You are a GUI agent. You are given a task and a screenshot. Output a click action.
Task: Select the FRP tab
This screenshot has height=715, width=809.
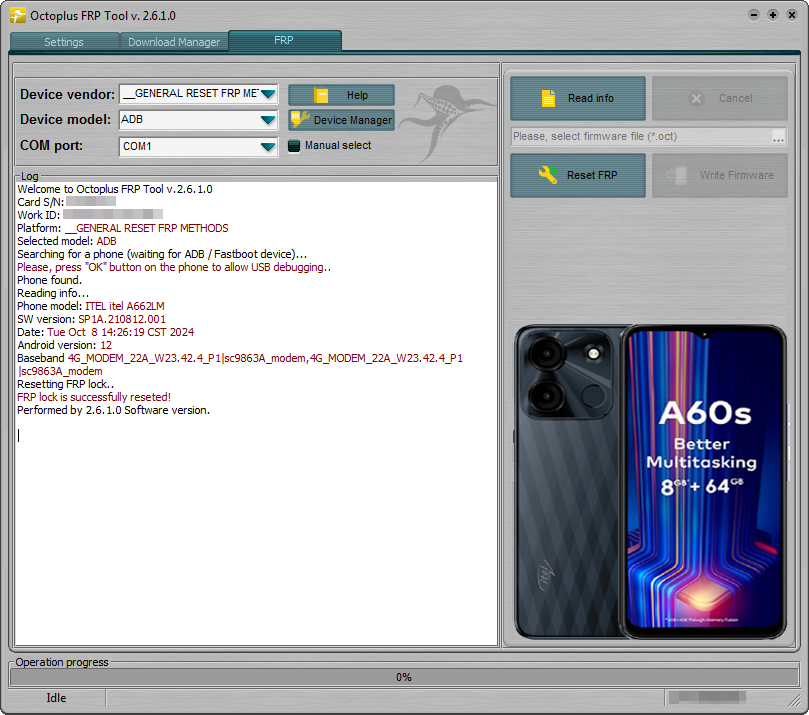coord(284,40)
